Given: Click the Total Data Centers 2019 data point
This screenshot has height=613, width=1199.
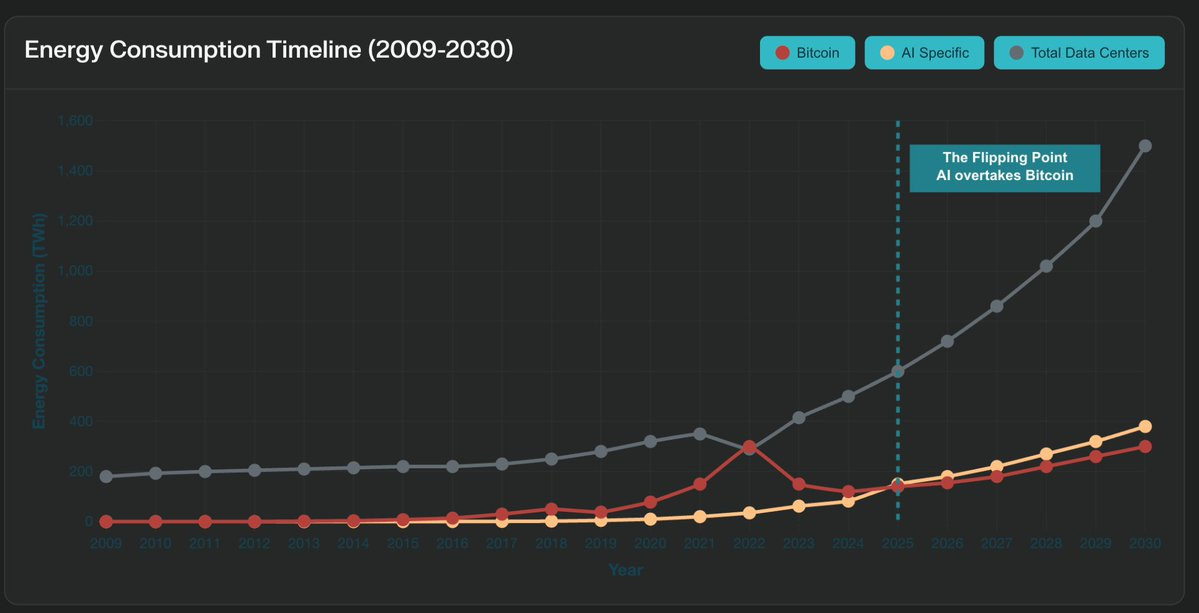Looking at the screenshot, I should pos(600,451).
